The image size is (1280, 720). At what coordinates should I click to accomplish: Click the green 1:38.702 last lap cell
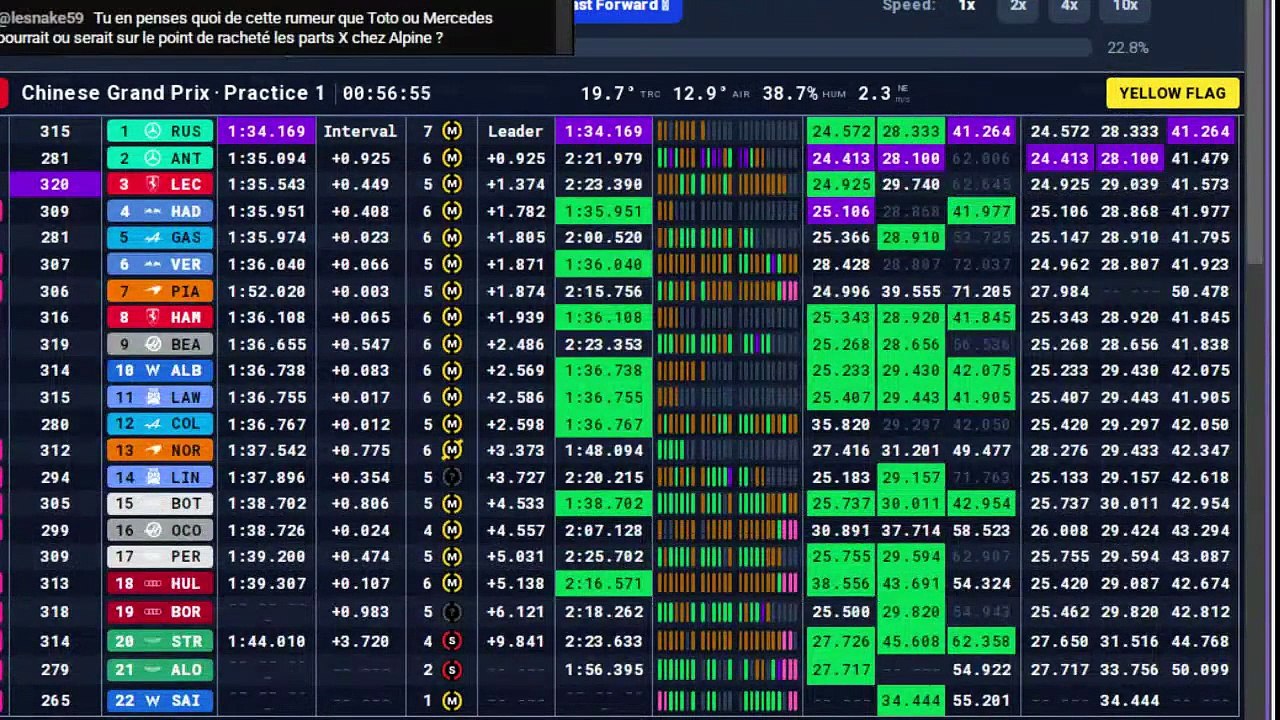coord(603,503)
